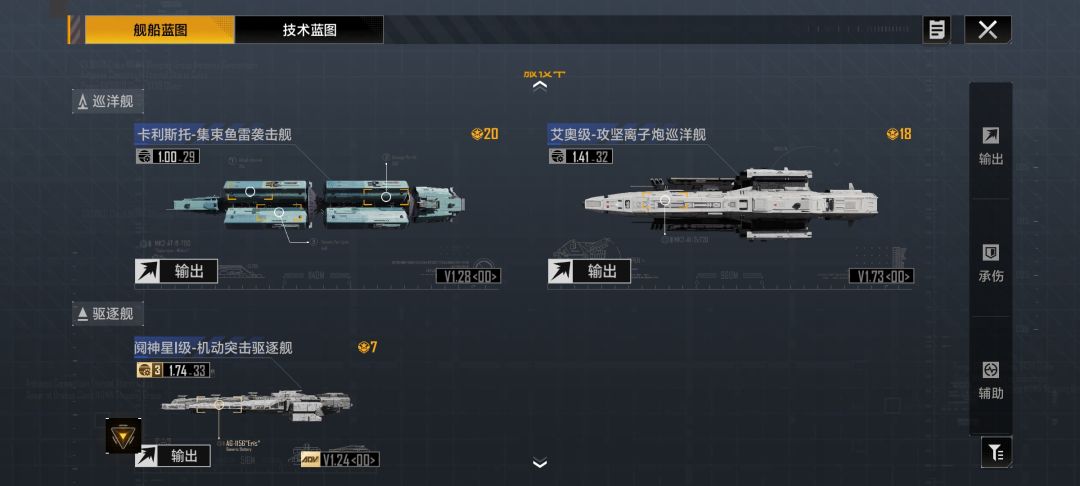Collapse the 巡洋舰 cruiser category
The width and height of the screenshot is (1080, 486).
[108, 102]
